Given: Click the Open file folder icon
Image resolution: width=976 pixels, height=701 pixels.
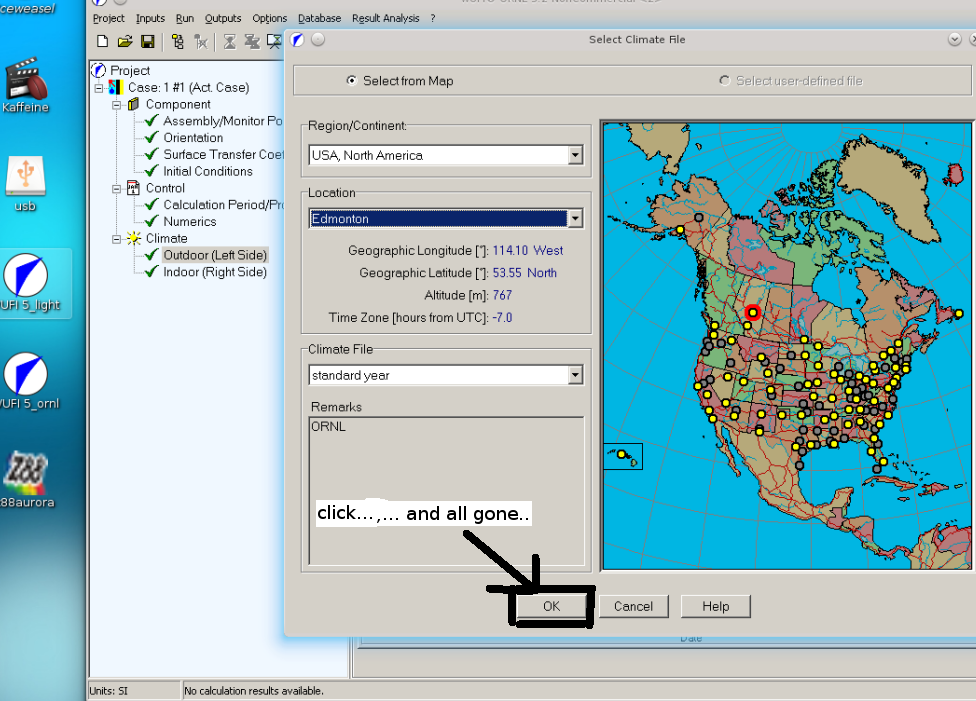Looking at the screenshot, I should (x=125, y=41).
